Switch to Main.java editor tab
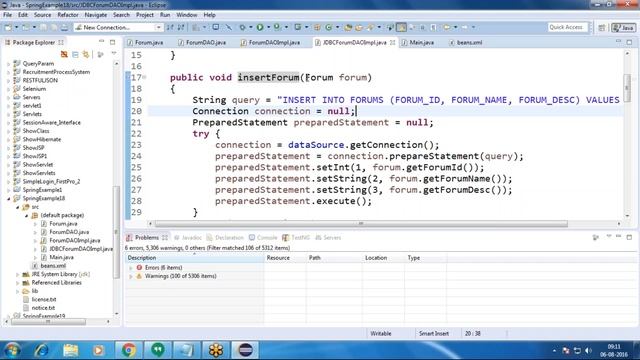Screen dimensions: 640x360 coord(418,42)
